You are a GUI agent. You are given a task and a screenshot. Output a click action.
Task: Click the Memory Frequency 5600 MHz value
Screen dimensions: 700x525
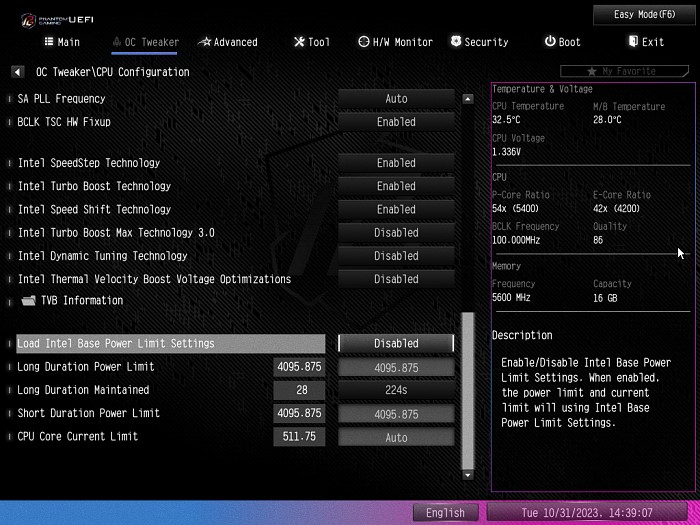(x=511, y=298)
